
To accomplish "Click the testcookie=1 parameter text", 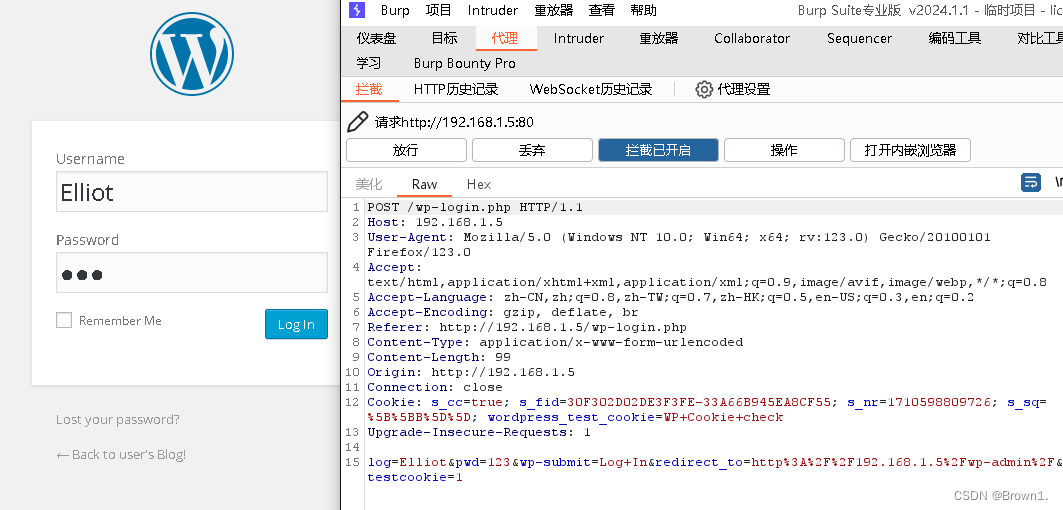I will pyautogui.click(x=415, y=477).
